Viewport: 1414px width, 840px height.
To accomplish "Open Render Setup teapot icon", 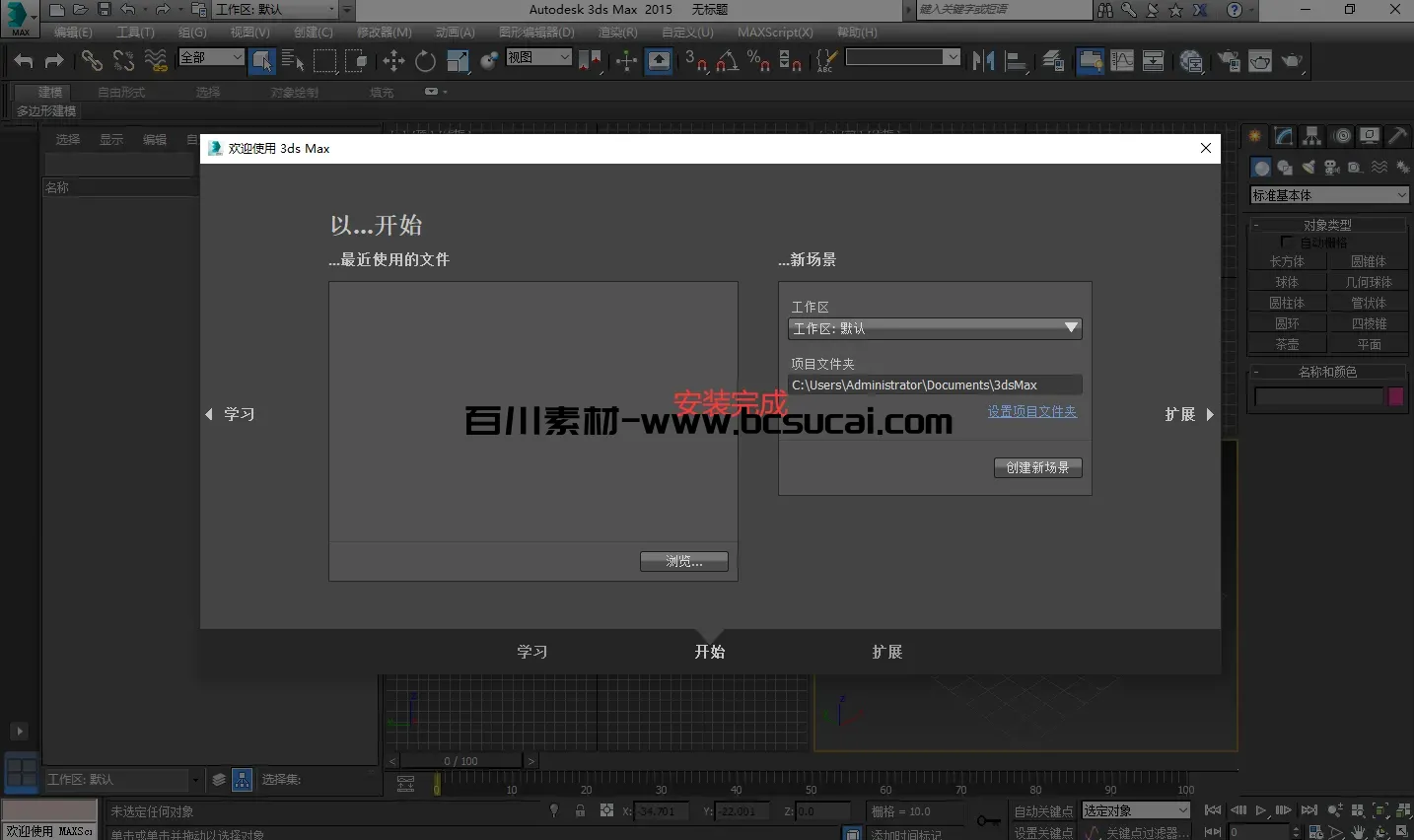I will pyautogui.click(x=1229, y=61).
